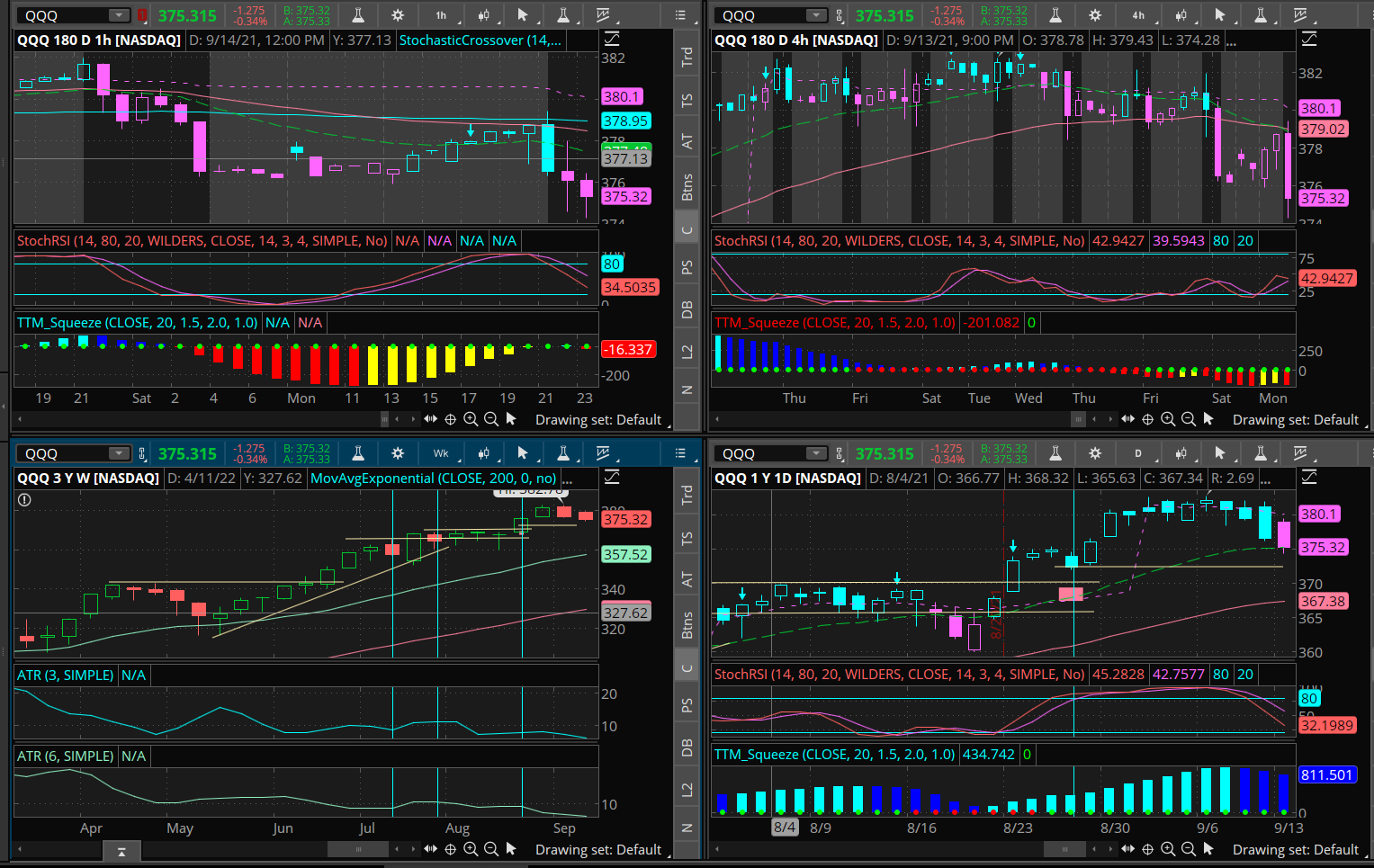
Task: Click StochRSI label on the daily chart
Action: (x=900, y=674)
